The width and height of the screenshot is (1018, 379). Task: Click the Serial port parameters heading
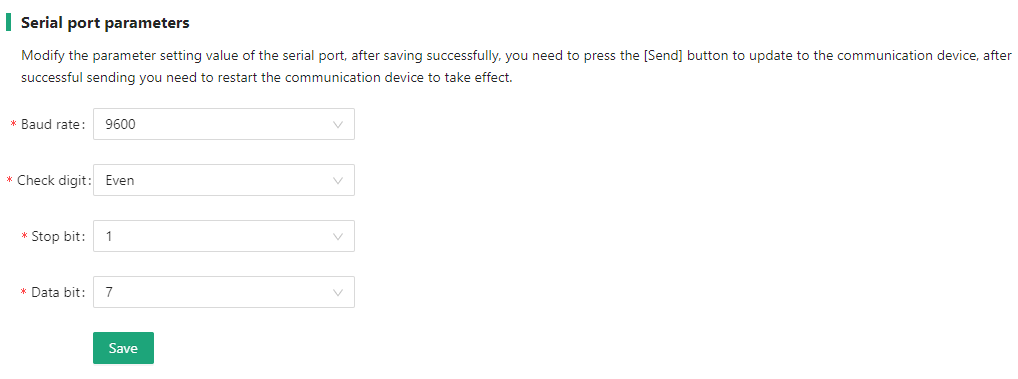click(x=105, y=23)
